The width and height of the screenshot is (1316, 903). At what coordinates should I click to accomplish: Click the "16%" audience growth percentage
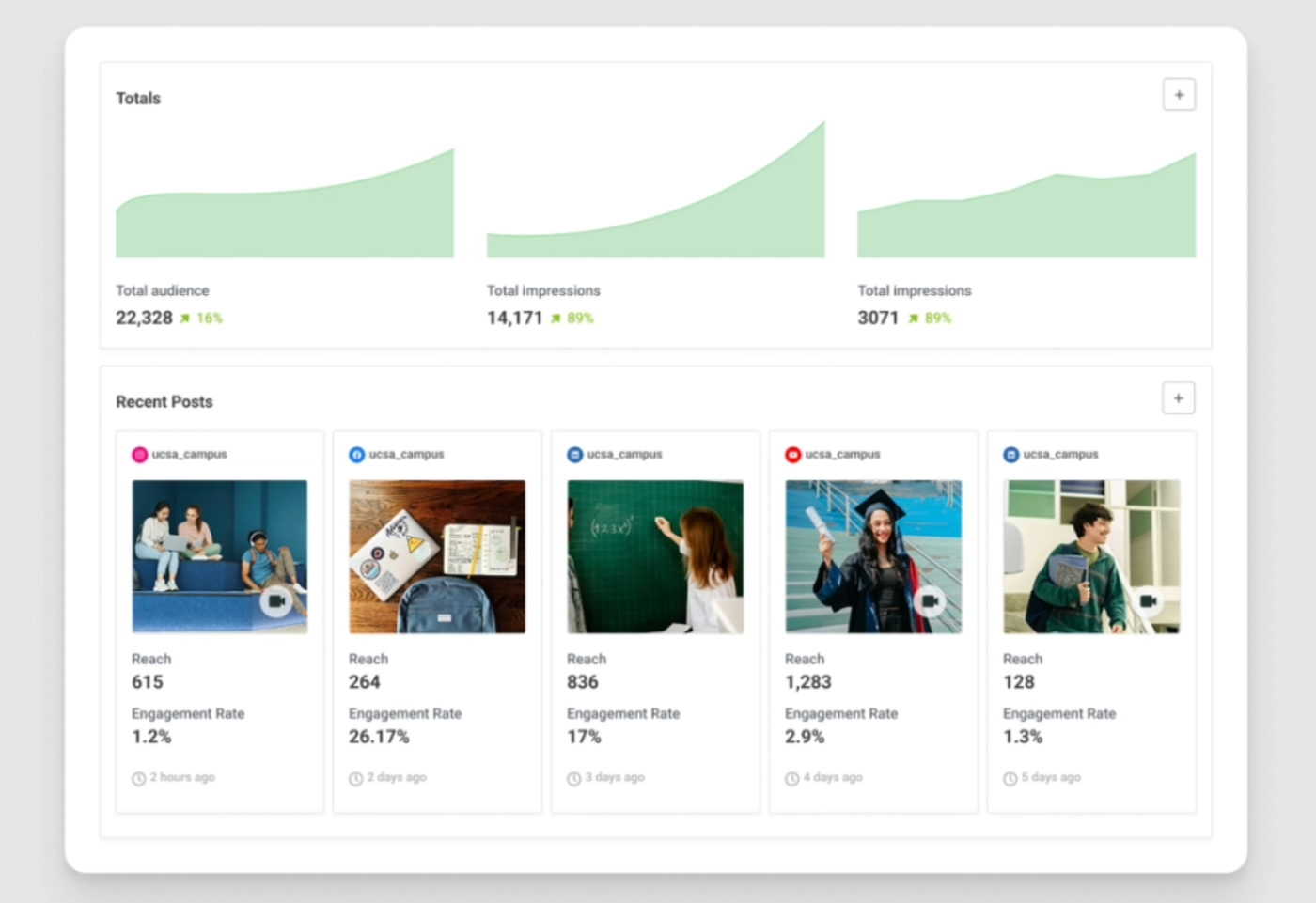click(210, 319)
